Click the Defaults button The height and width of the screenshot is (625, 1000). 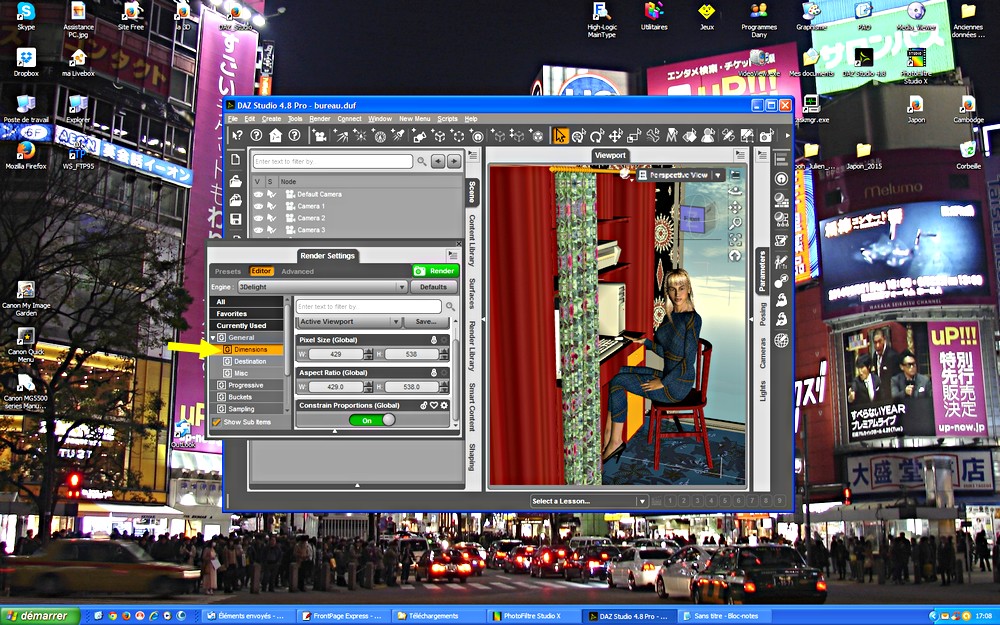[x=433, y=287]
